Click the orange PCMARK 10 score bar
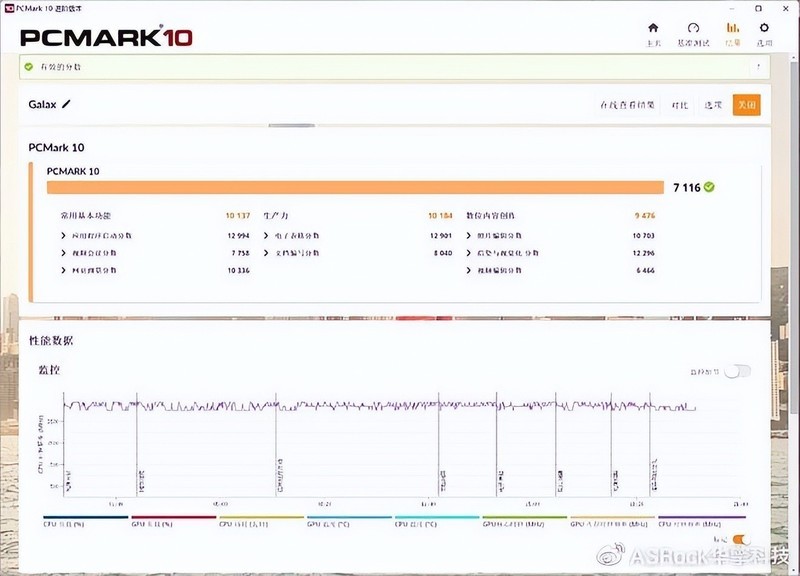This screenshot has height=576, width=800. pyautogui.click(x=355, y=187)
